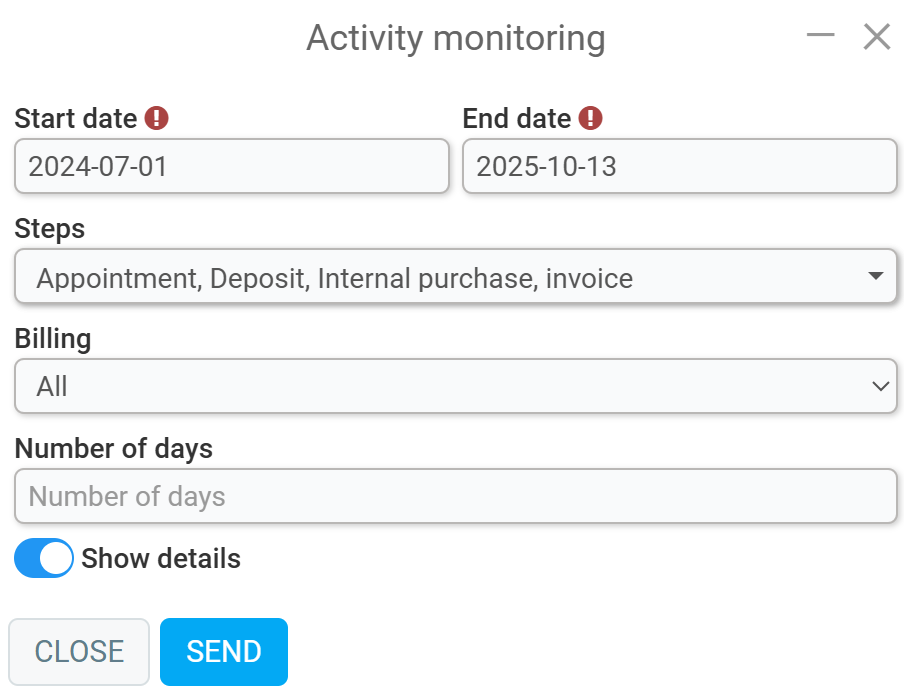Click the Activity monitoring title text
Image resolution: width=915 pixels, height=697 pixels.
(456, 38)
